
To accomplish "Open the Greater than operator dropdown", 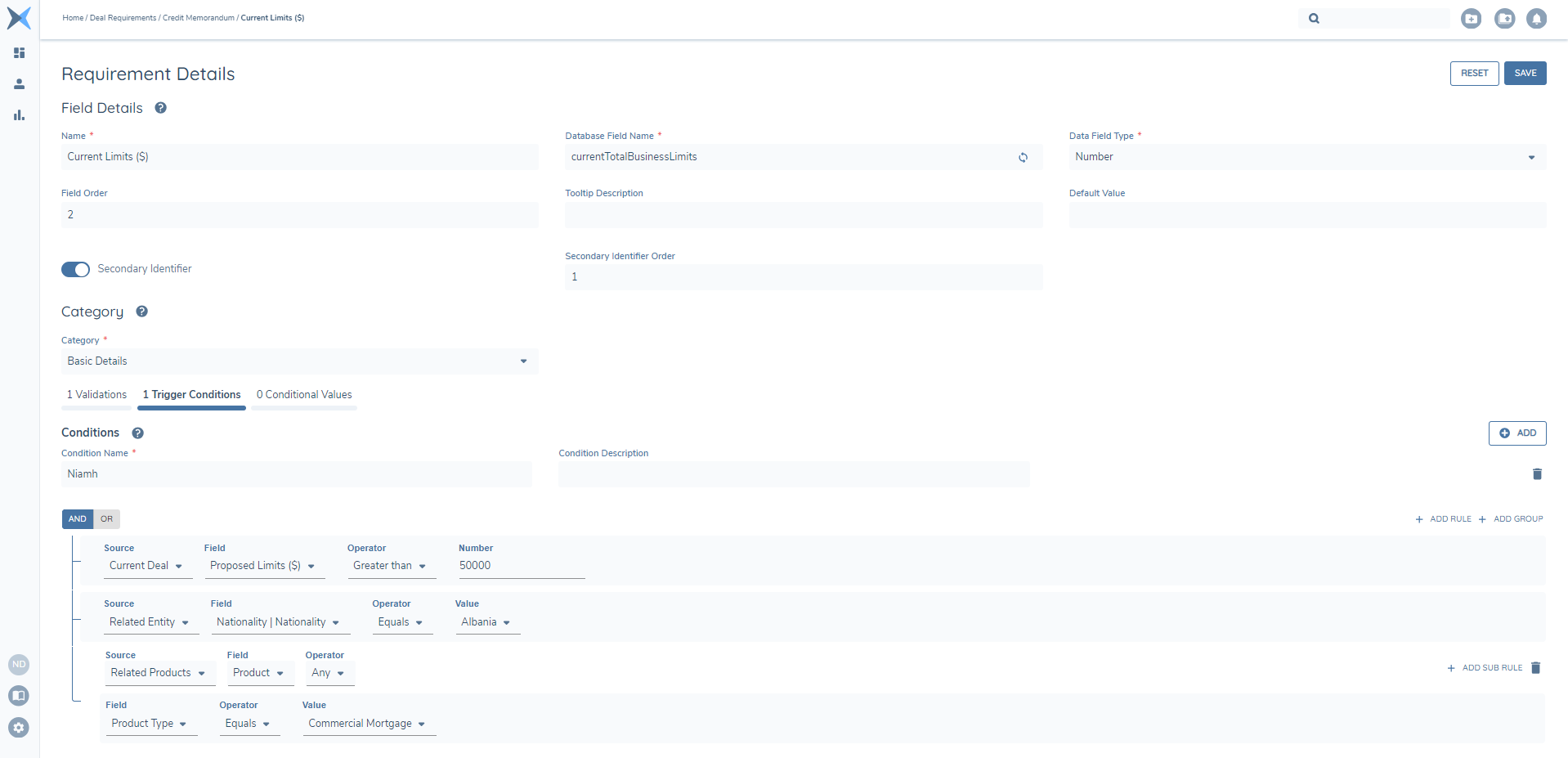I will tap(390, 566).
